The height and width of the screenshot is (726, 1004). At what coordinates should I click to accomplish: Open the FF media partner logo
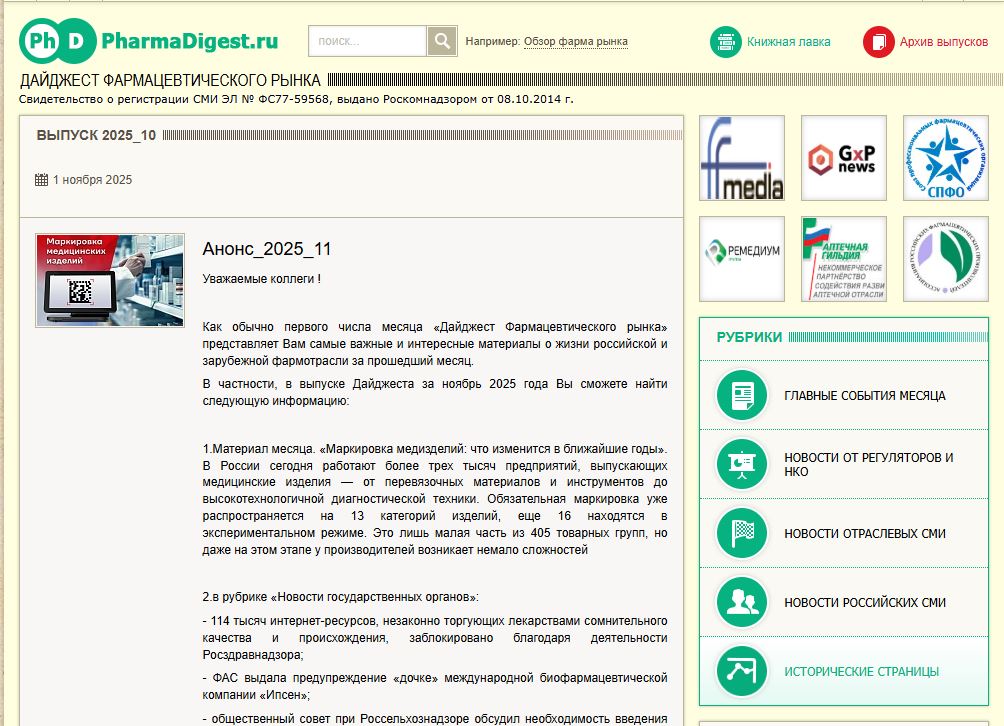tap(741, 158)
